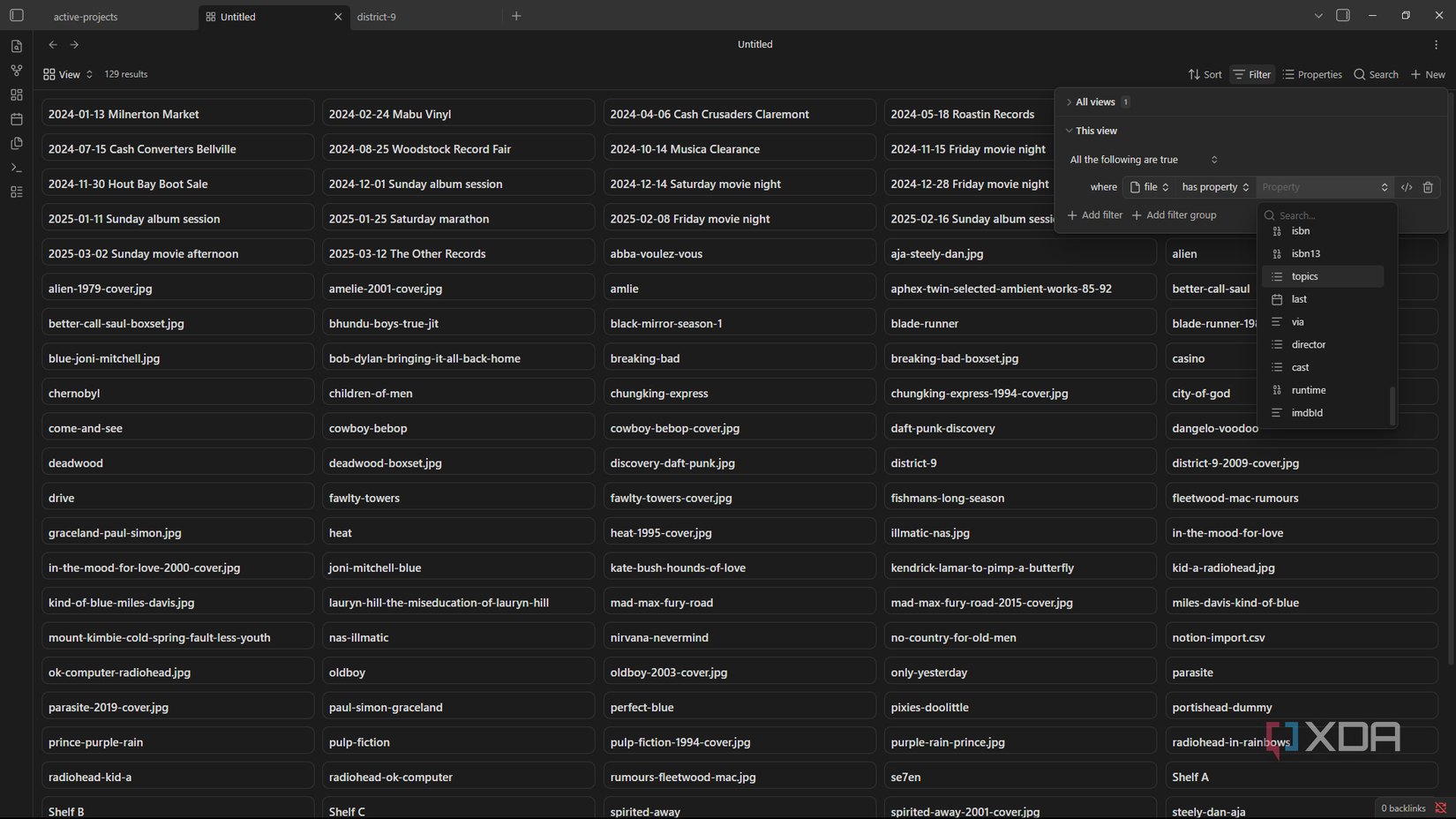Toggle the left sidebar panel icon
Screen dimensions: 1456x819
17,15
